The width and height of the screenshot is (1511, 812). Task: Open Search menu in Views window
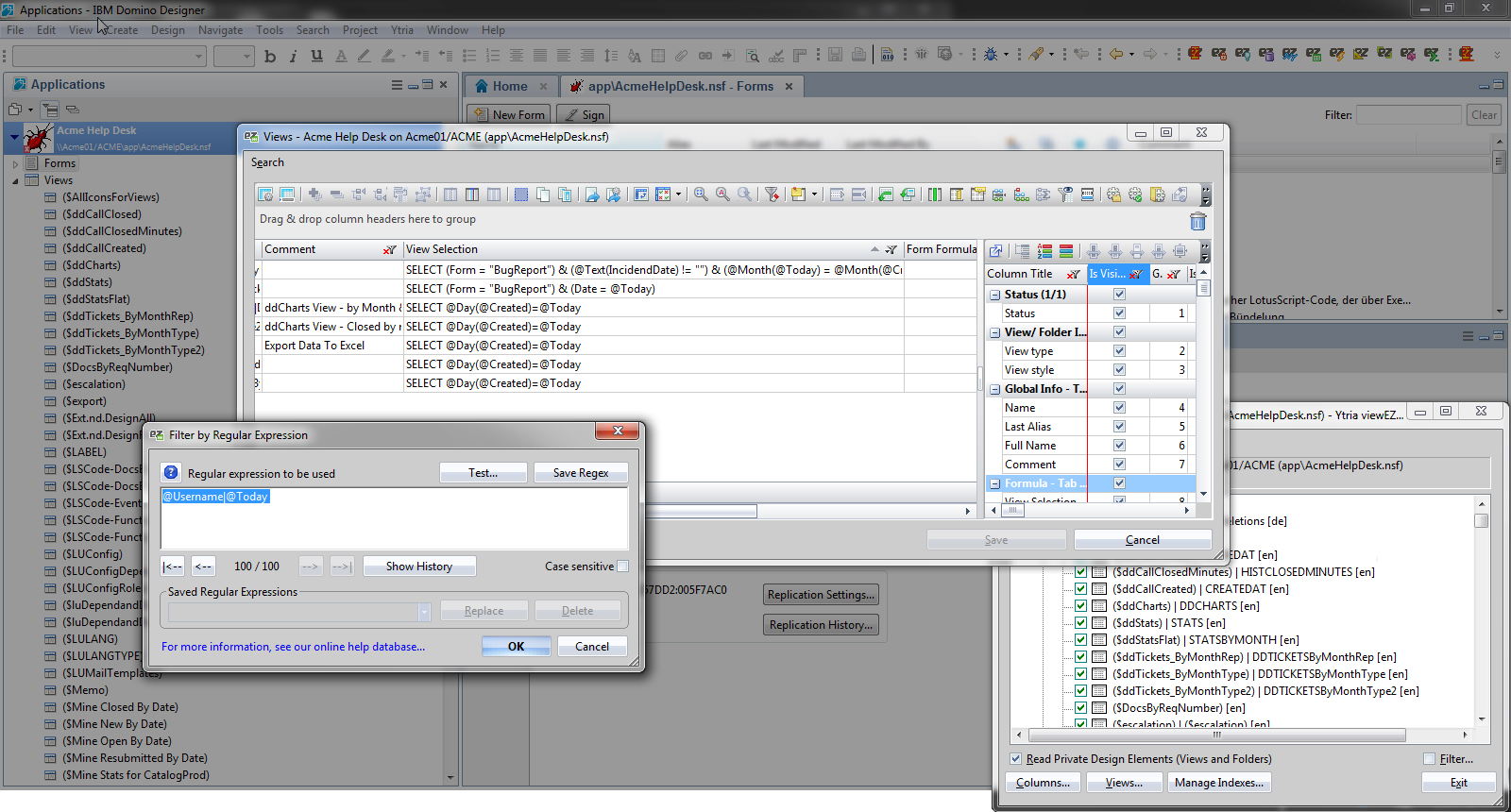(x=267, y=162)
